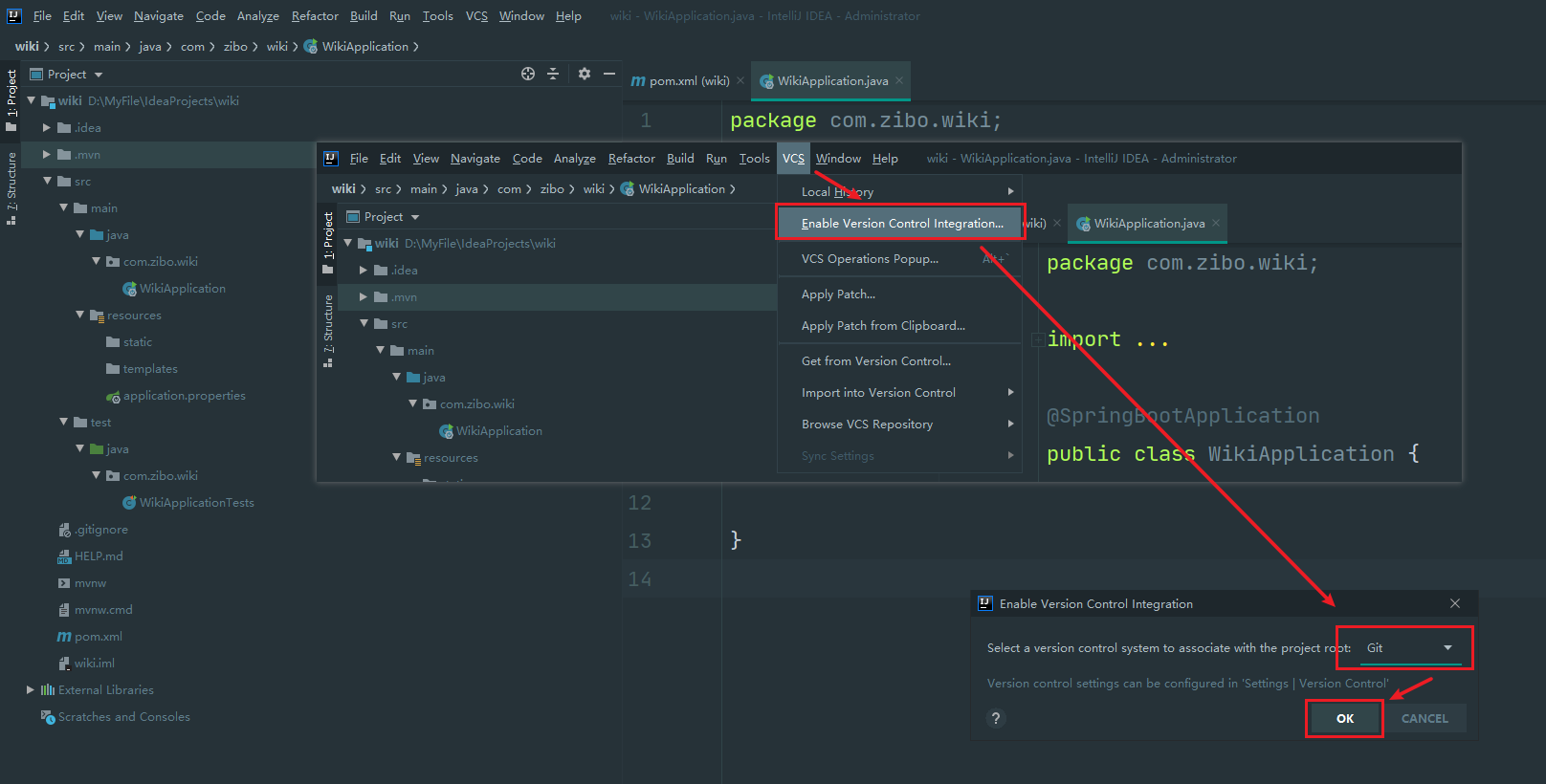Image resolution: width=1546 pixels, height=784 pixels.
Task: Select VCS Operations Popup menu item
Action: coord(899,258)
